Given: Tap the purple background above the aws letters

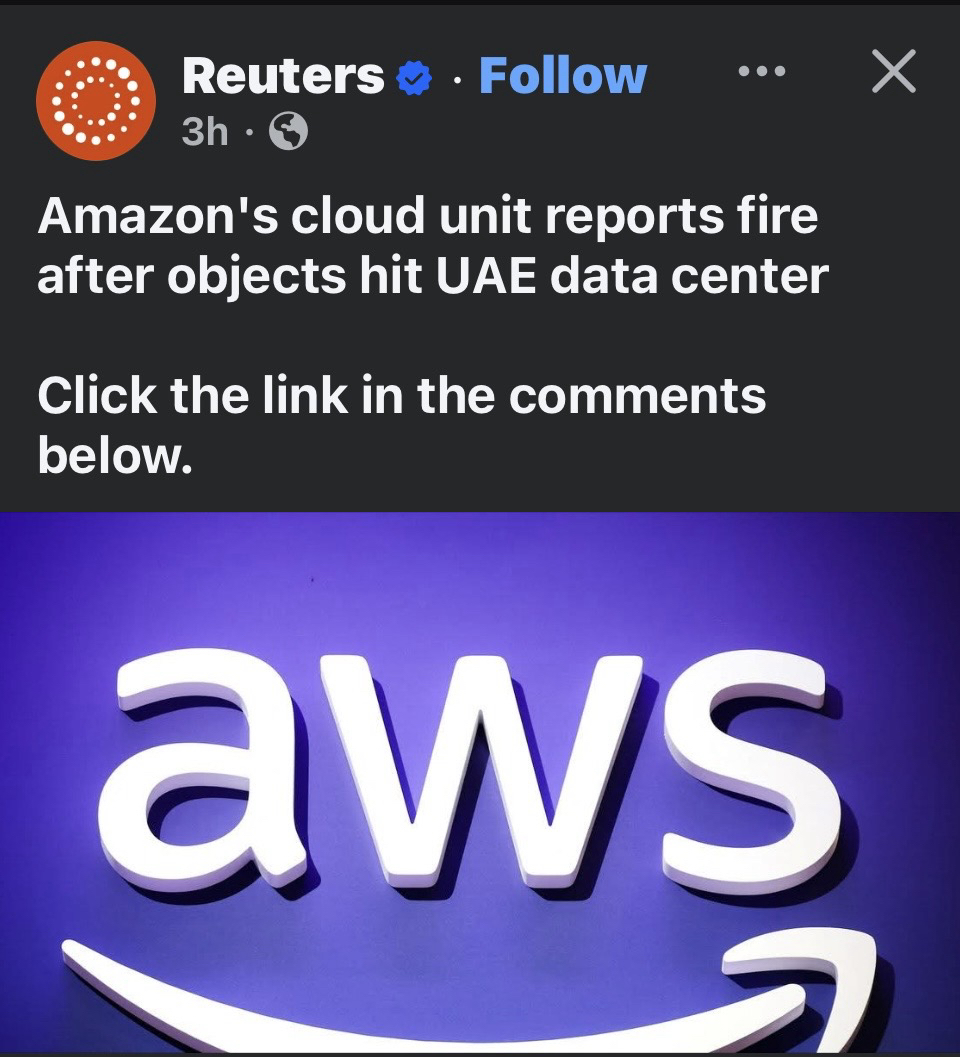Looking at the screenshot, I should [480, 580].
